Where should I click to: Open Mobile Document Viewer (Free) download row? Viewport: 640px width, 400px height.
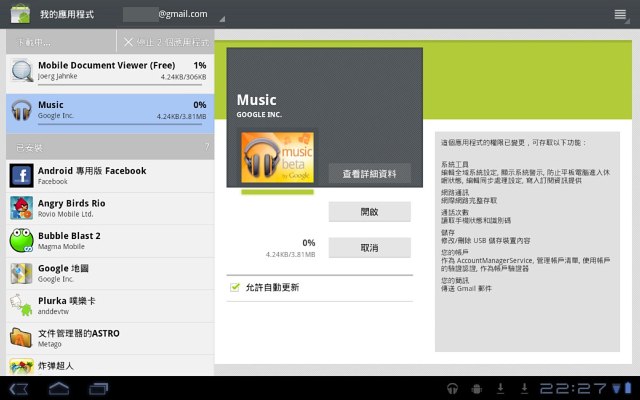[110, 73]
